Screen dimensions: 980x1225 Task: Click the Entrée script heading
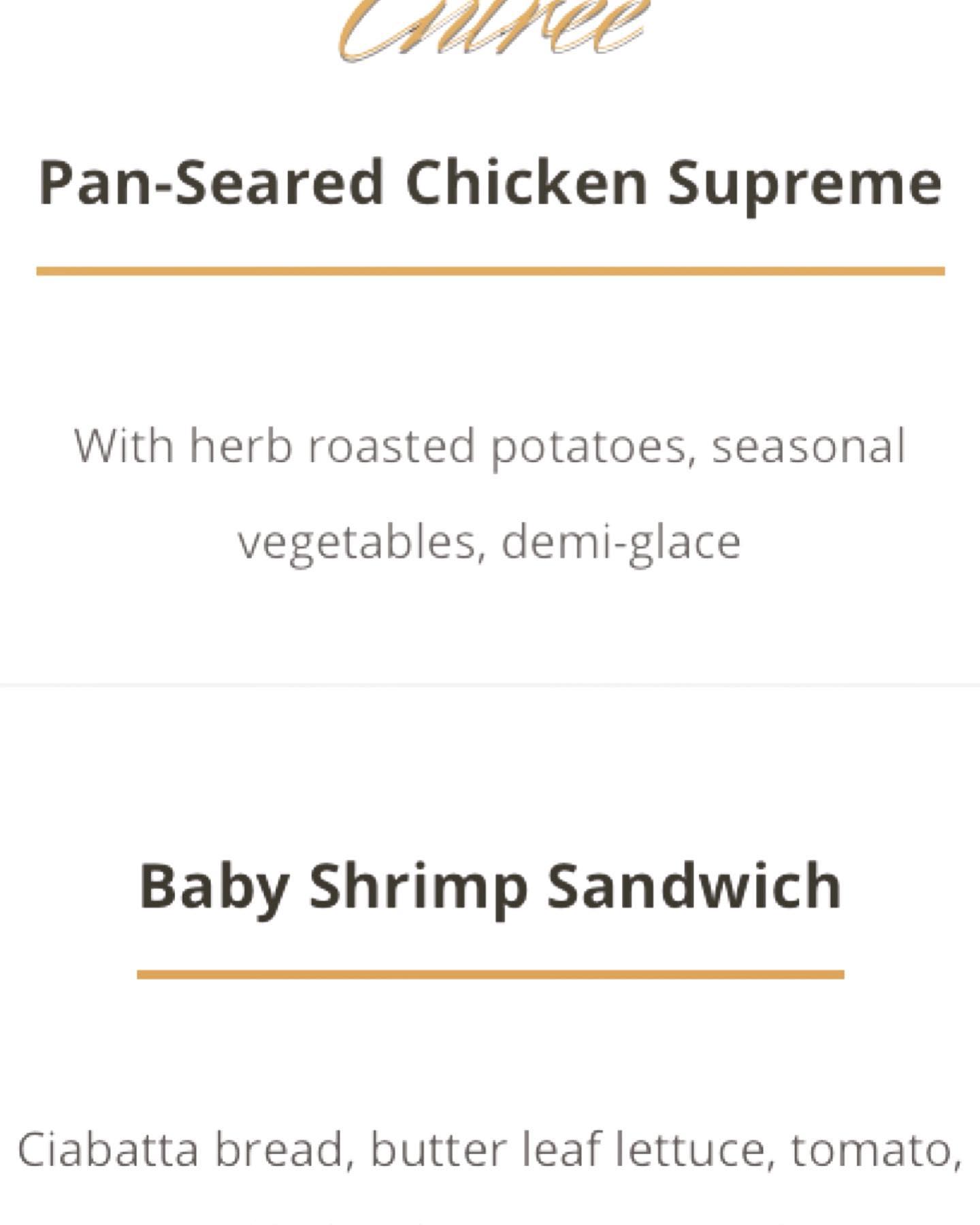pos(491,31)
